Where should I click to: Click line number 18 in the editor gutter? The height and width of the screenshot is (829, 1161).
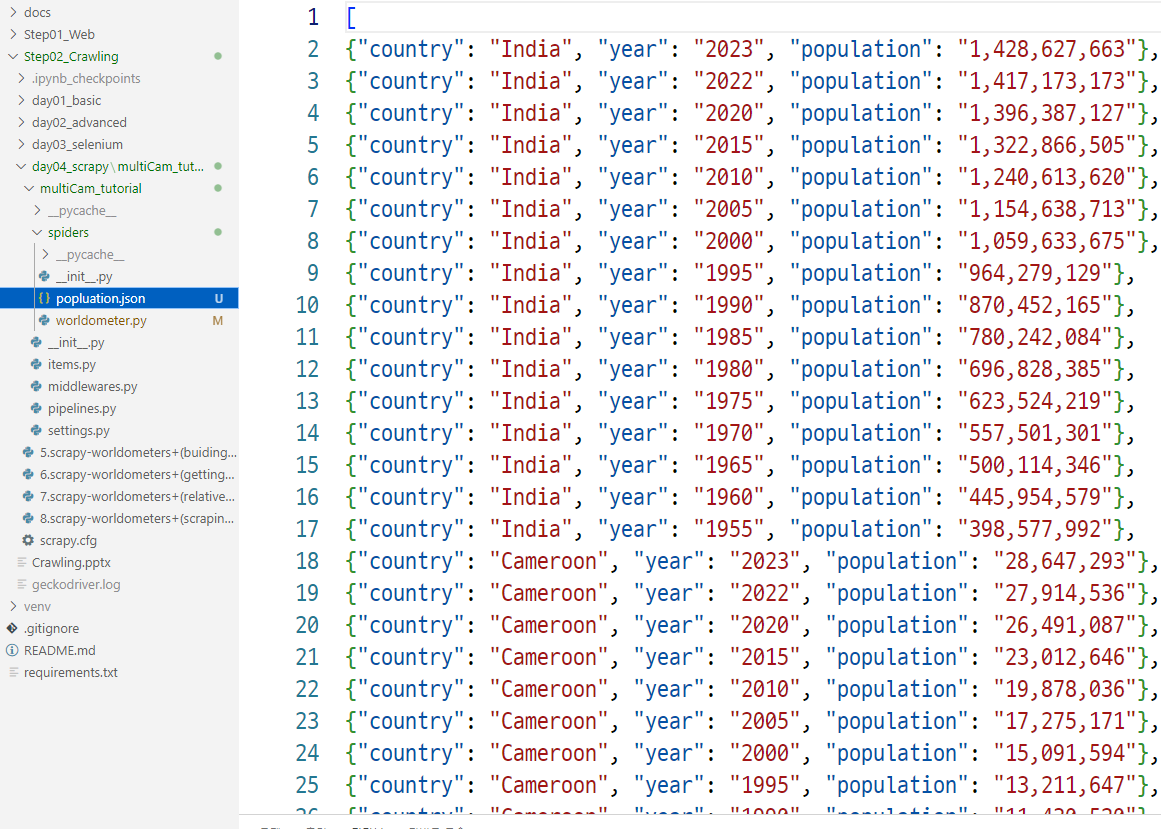click(x=307, y=561)
